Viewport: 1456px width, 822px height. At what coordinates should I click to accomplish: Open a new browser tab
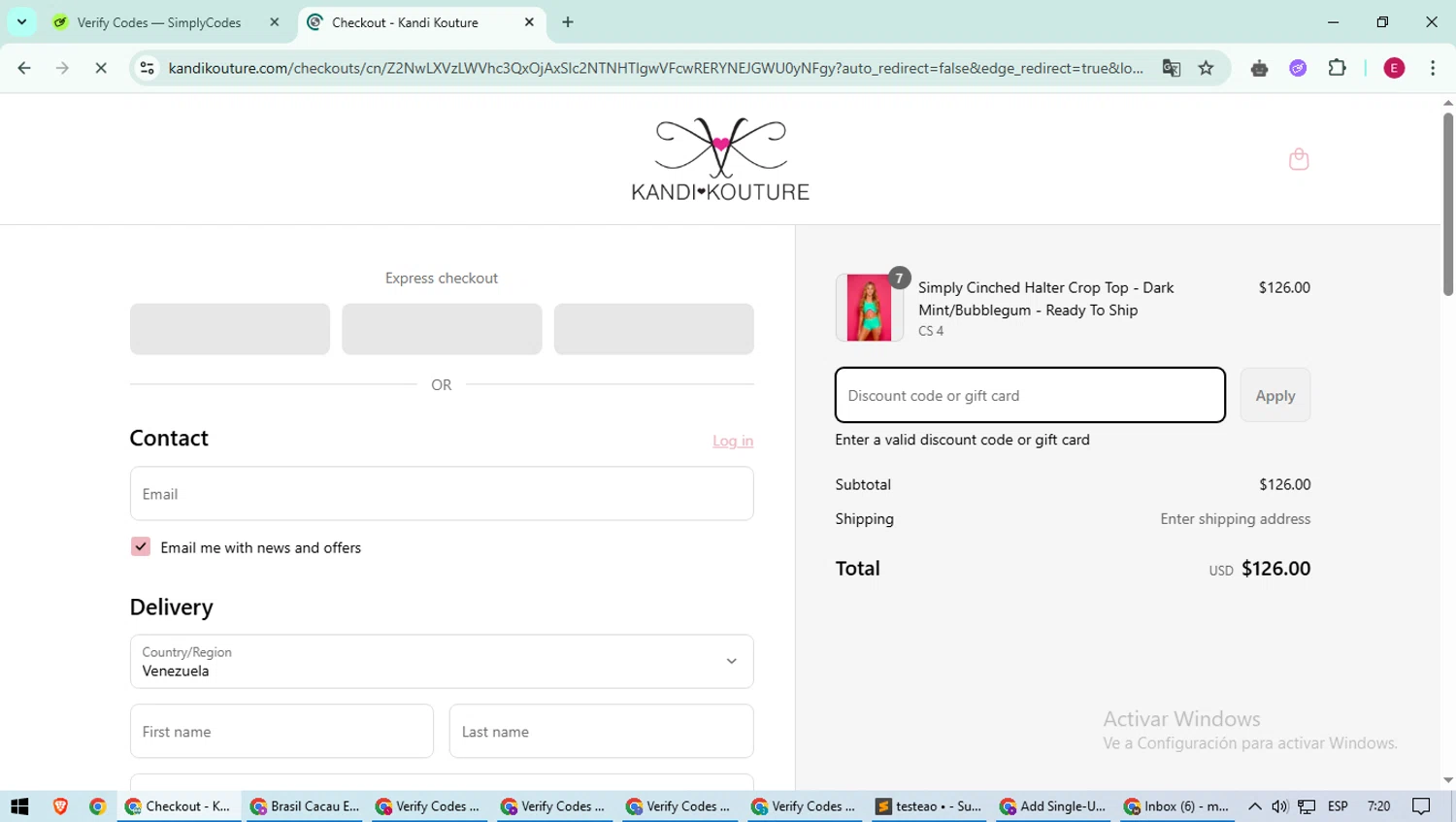tap(568, 22)
